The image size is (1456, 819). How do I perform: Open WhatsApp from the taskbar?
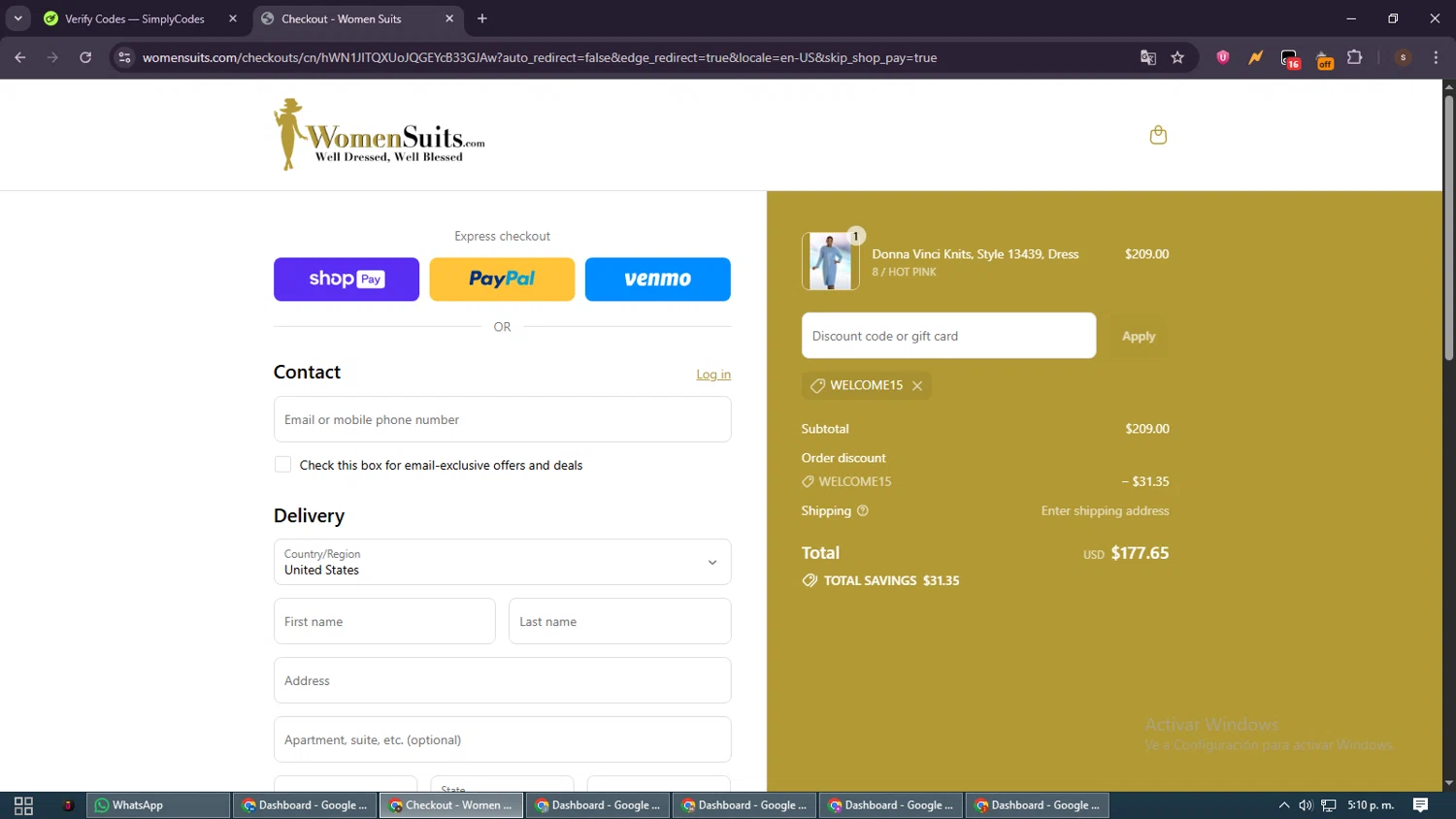pyautogui.click(x=159, y=805)
